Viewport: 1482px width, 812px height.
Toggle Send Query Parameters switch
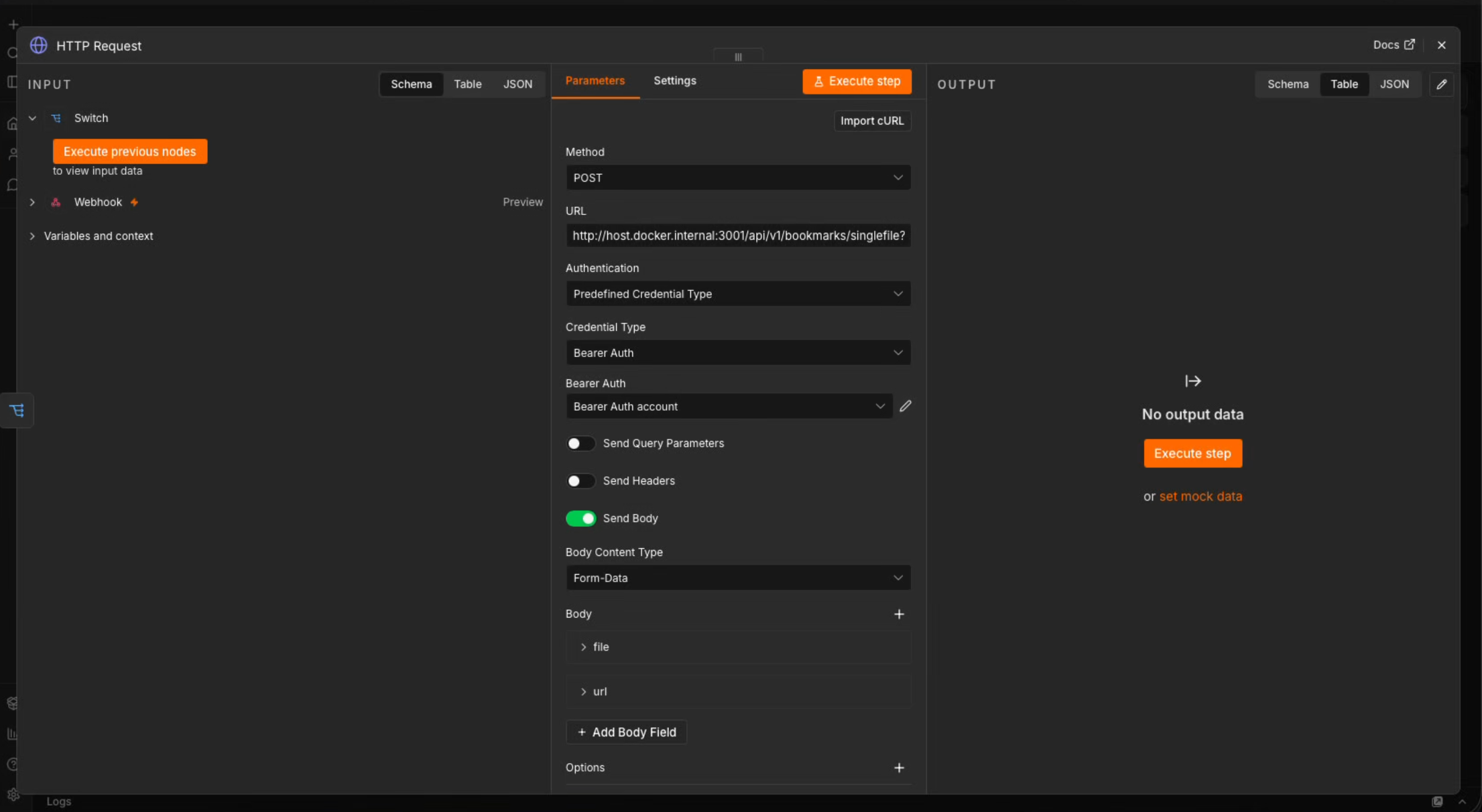(x=580, y=444)
